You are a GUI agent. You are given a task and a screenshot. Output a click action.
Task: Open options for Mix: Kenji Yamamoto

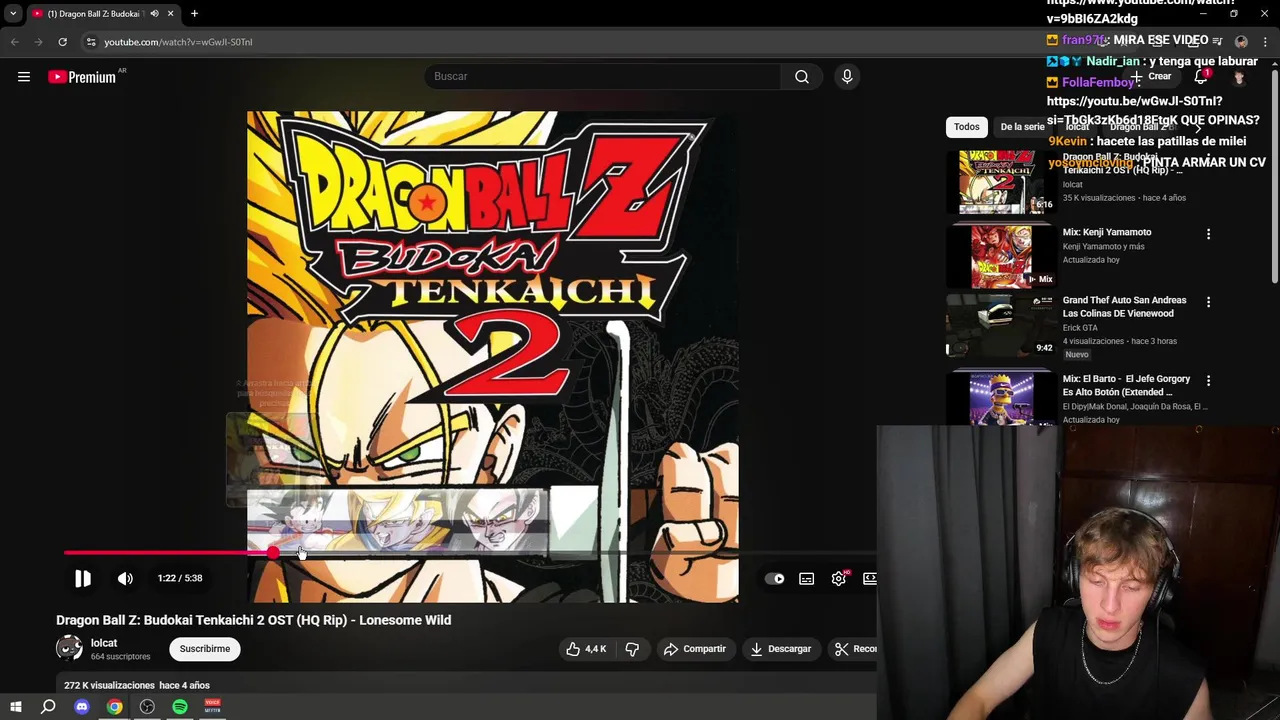[x=1208, y=234]
